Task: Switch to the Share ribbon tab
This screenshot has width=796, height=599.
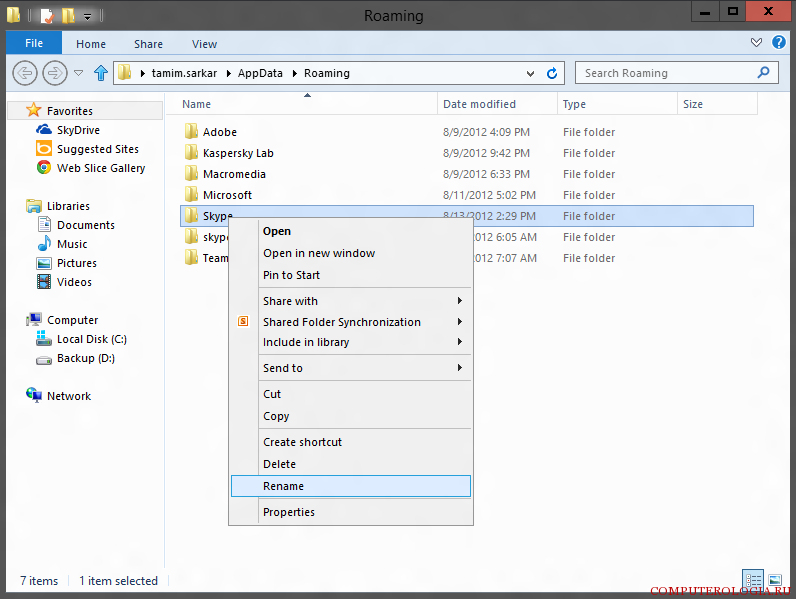Action: [x=148, y=44]
